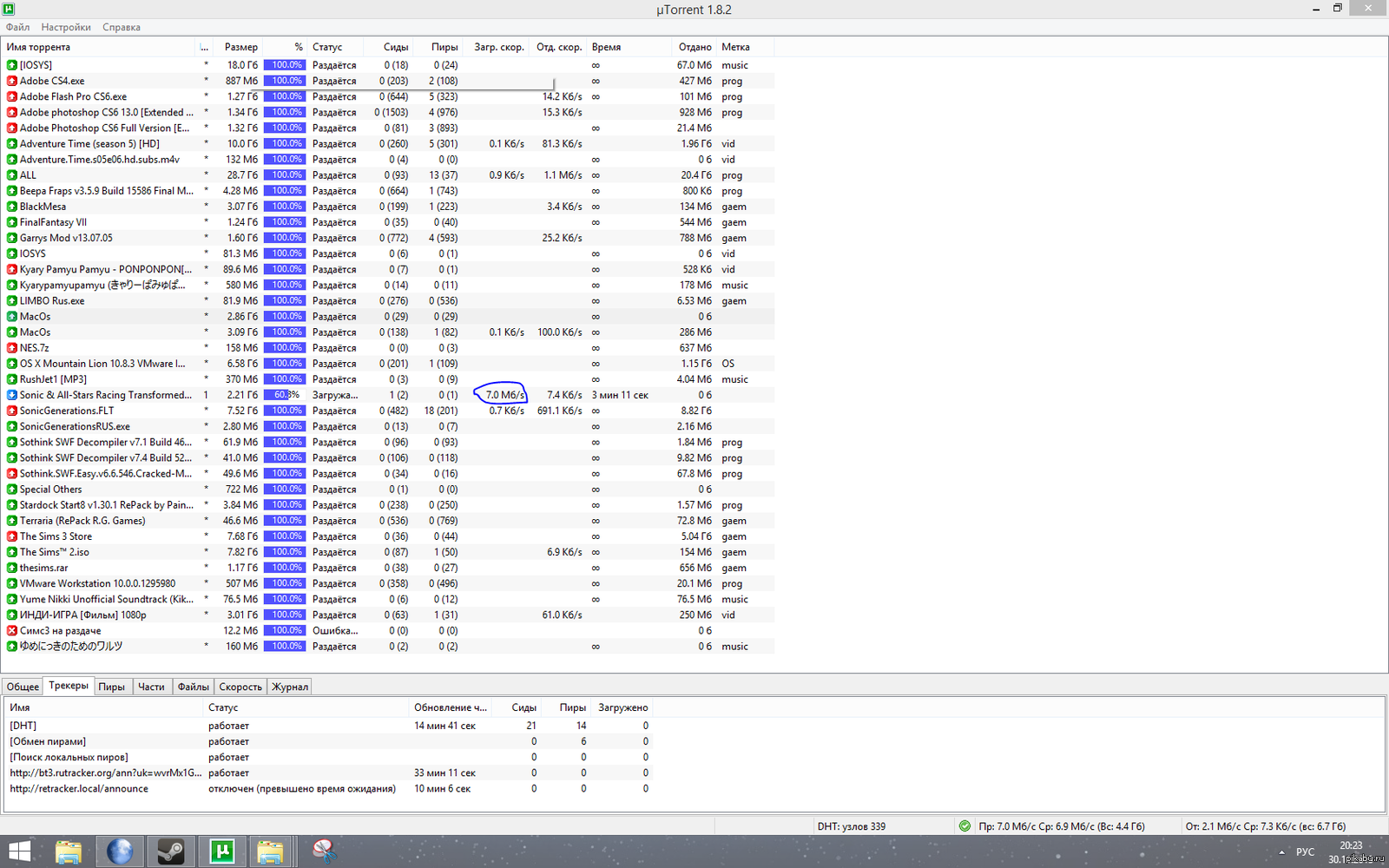1389x868 pixels.
Task: Open the Windows Start button
Action: coord(19,852)
